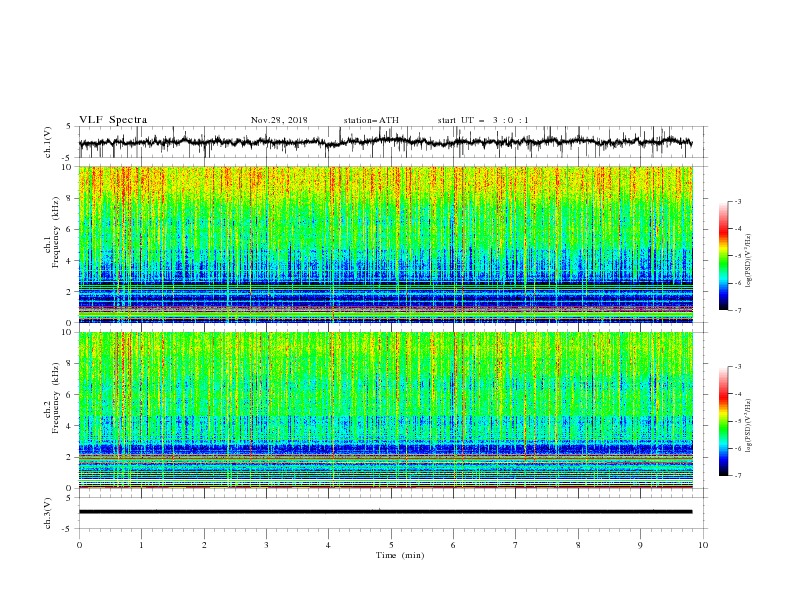This screenshot has height=612, width=792.
Task: Click the 'ch.1(V)' waveform axis label
Action: (x=48, y=142)
